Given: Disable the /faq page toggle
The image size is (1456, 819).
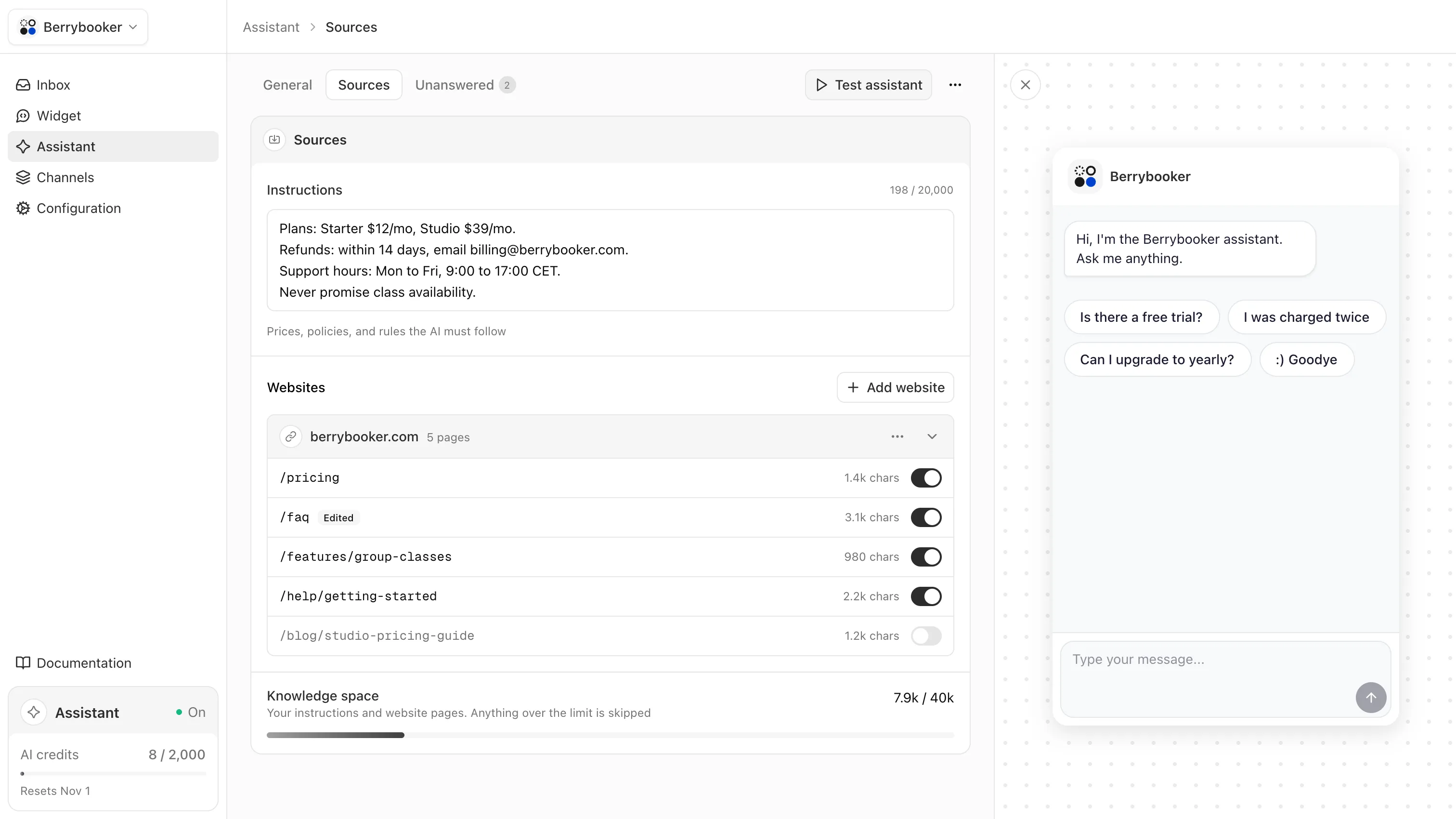Looking at the screenshot, I should pos(926,517).
